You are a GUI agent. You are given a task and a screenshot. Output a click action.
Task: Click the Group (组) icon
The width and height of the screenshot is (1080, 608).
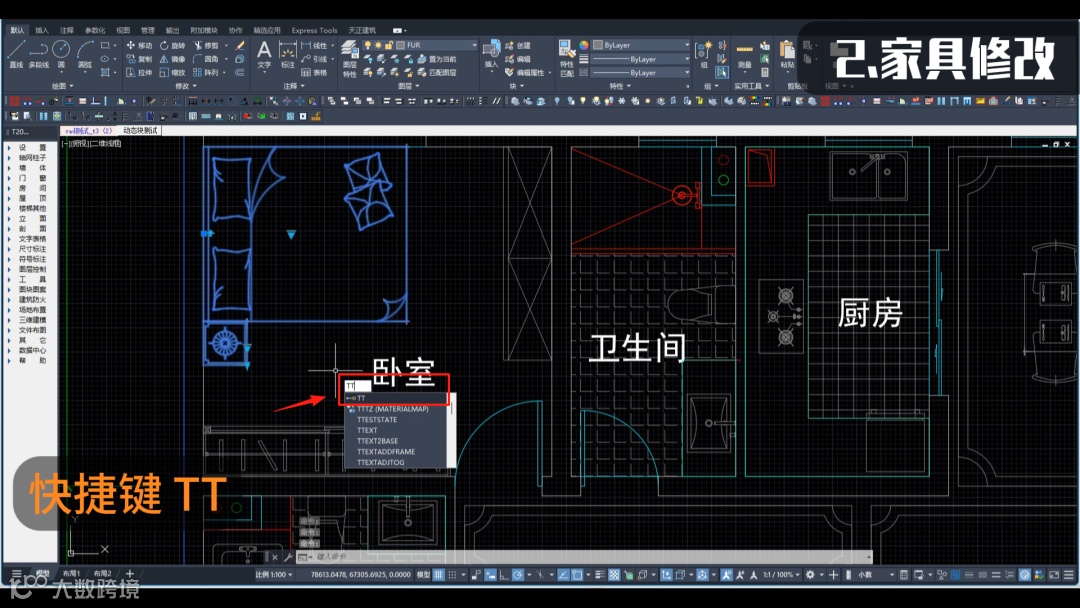pos(703,54)
